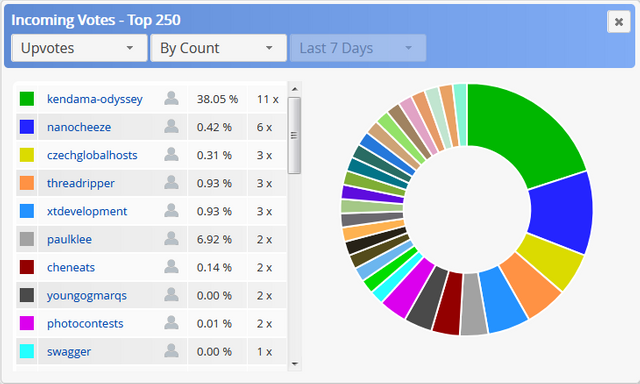Viewport: 640px width, 384px height.
Task: Click the 6 x count for nanocheeze
Action: point(264,127)
